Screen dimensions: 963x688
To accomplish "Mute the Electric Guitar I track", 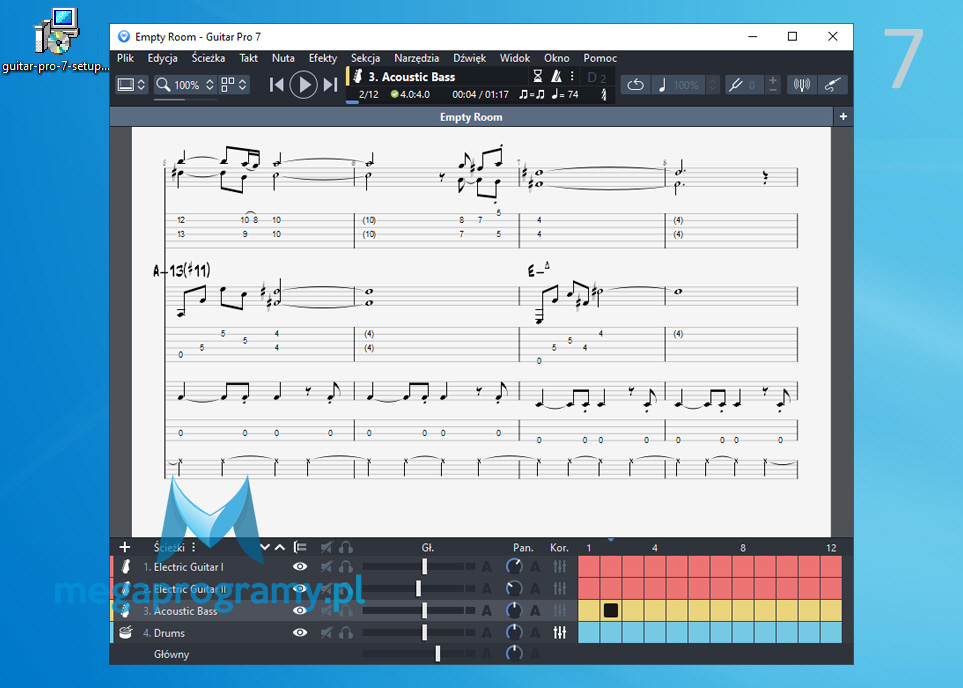I will (326, 566).
